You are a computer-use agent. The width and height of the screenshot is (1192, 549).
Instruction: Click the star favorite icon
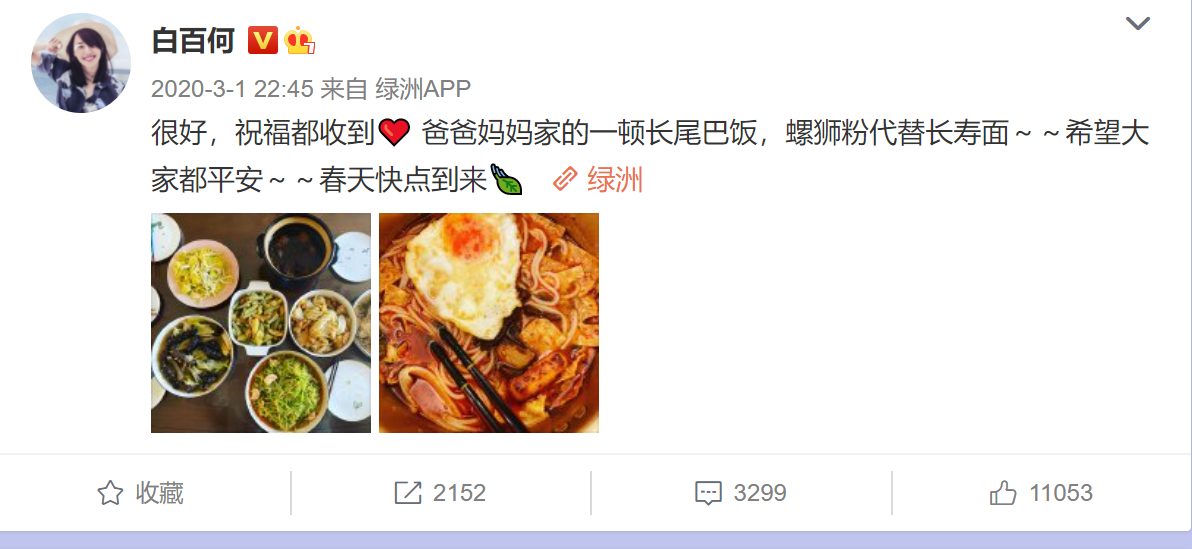click(x=110, y=493)
